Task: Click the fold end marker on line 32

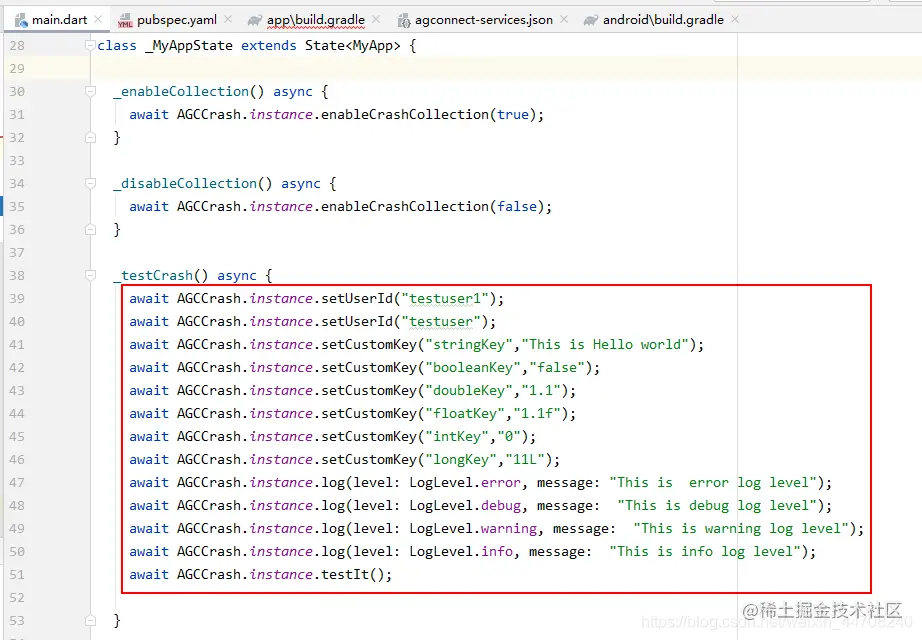Action: (x=91, y=137)
